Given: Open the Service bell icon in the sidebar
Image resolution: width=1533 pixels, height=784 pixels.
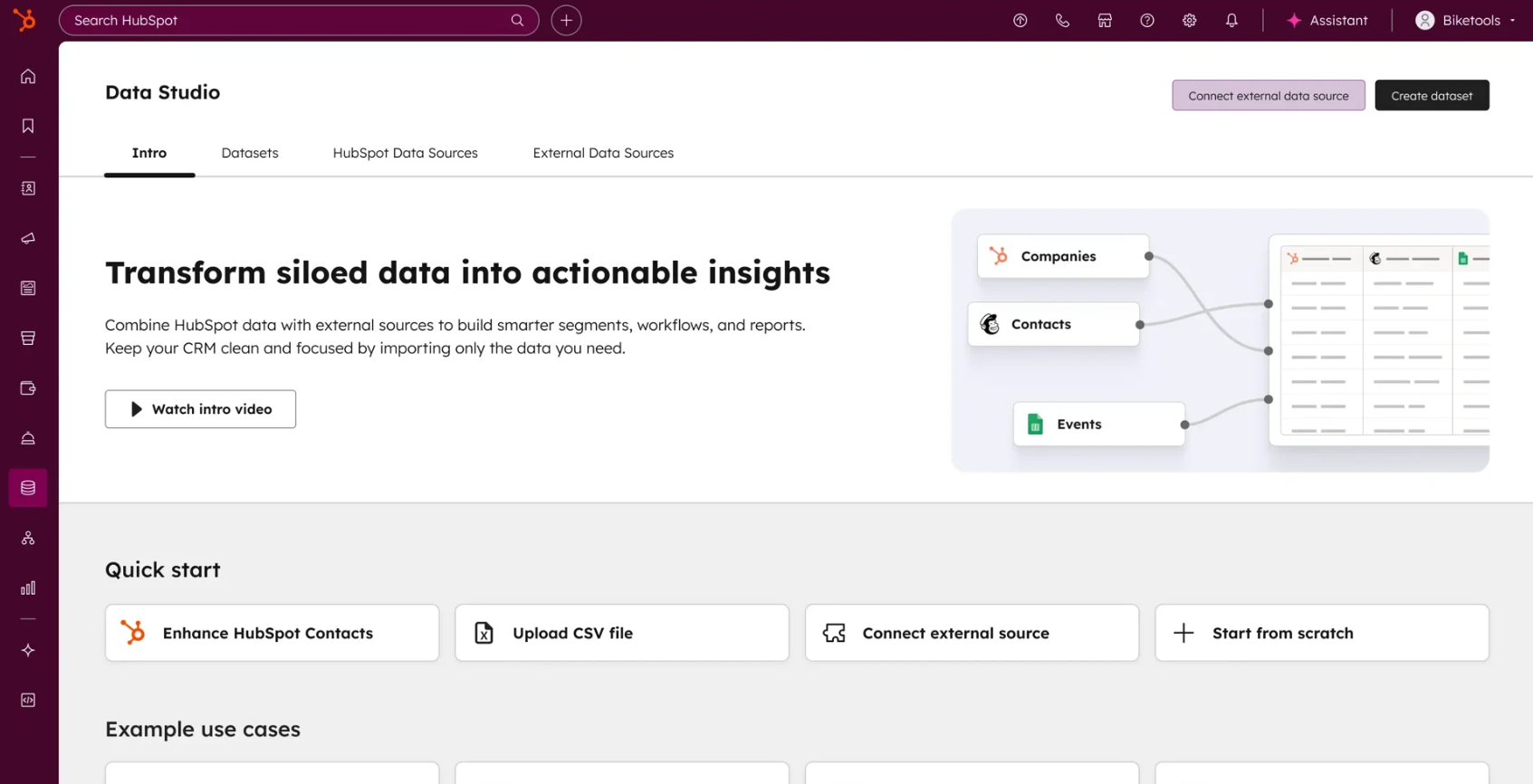Looking at the screenshot, I should 28,438.
